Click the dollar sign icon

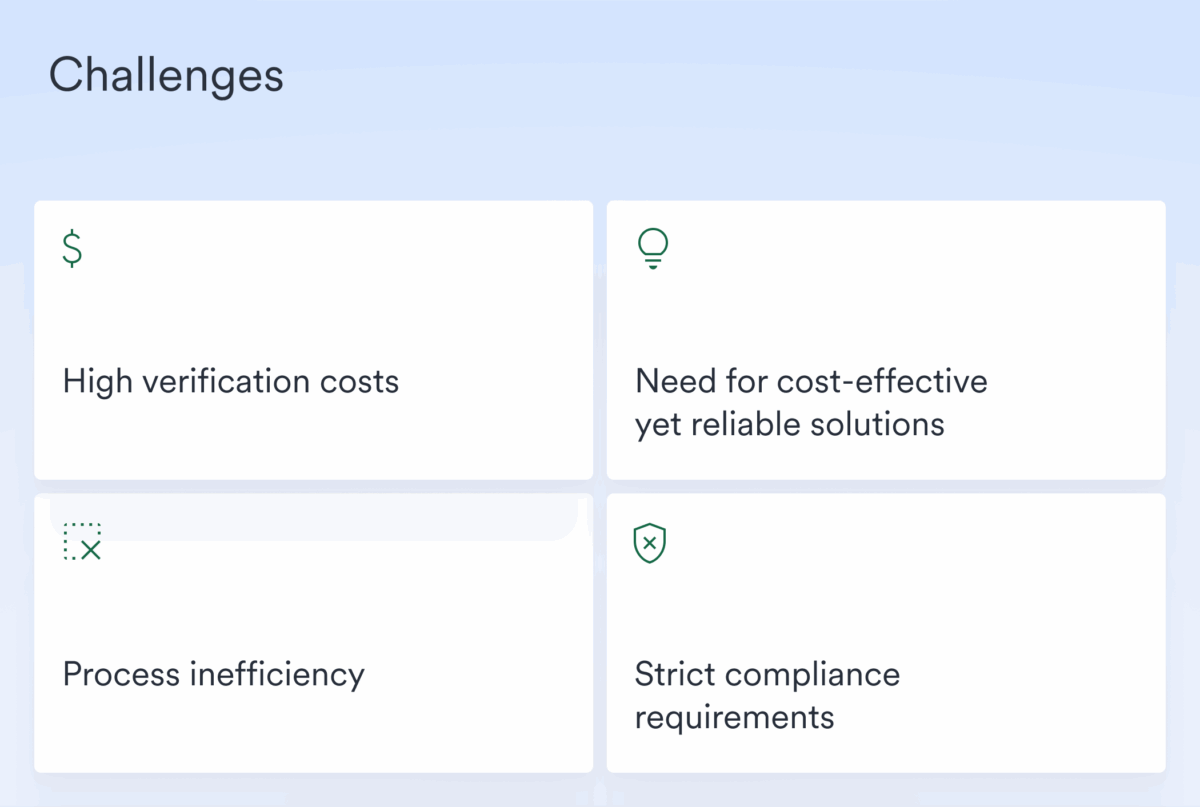[72, 247]
